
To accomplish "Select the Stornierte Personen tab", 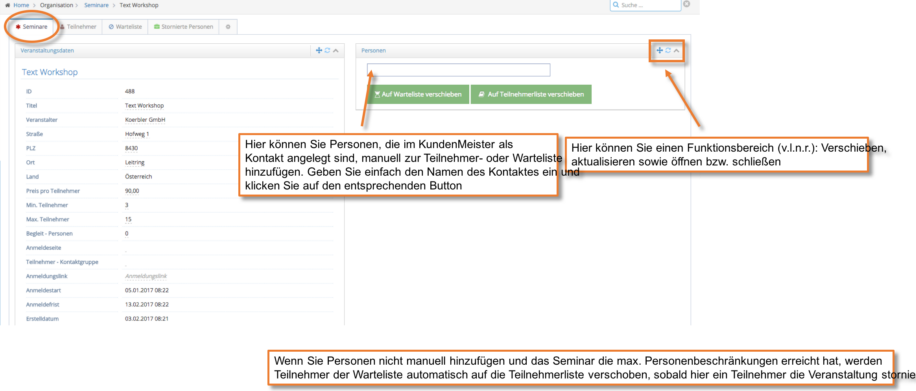I will coord(184,27).
